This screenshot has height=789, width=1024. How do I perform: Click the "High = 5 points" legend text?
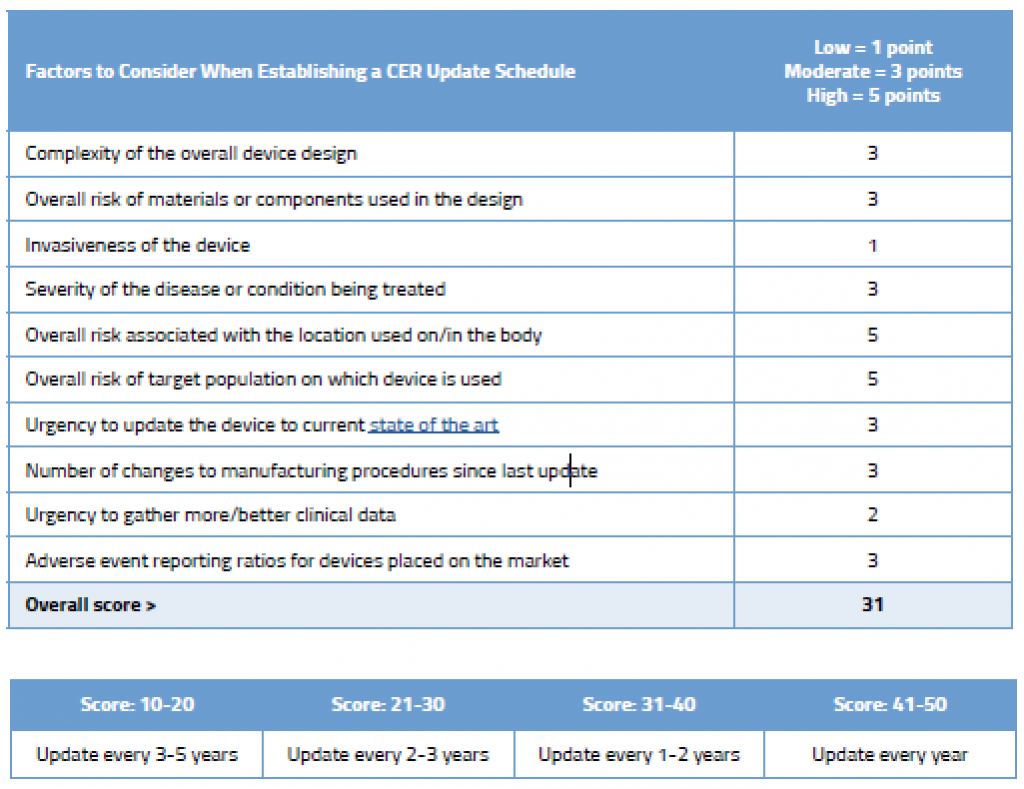pos(872,96)
